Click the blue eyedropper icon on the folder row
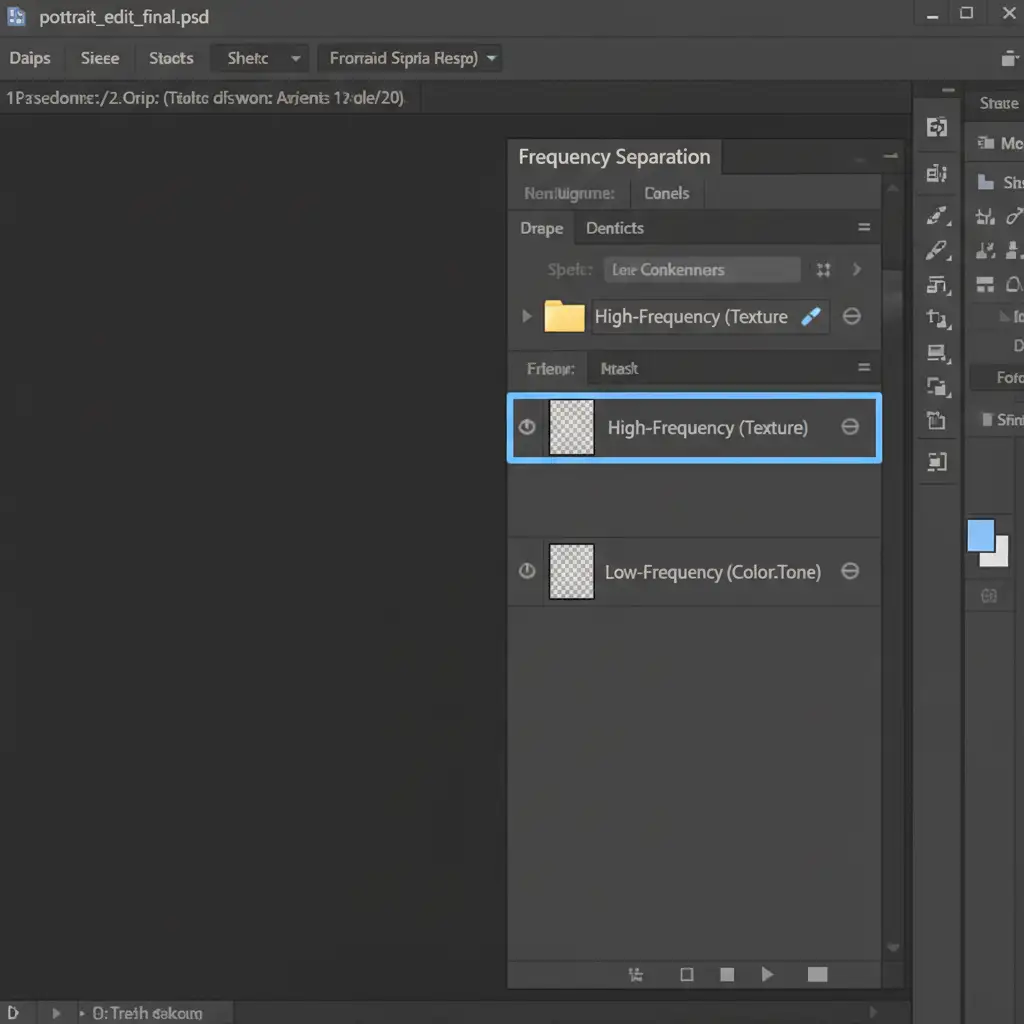The image size is (1024, 1024). [x=811, y=317]
